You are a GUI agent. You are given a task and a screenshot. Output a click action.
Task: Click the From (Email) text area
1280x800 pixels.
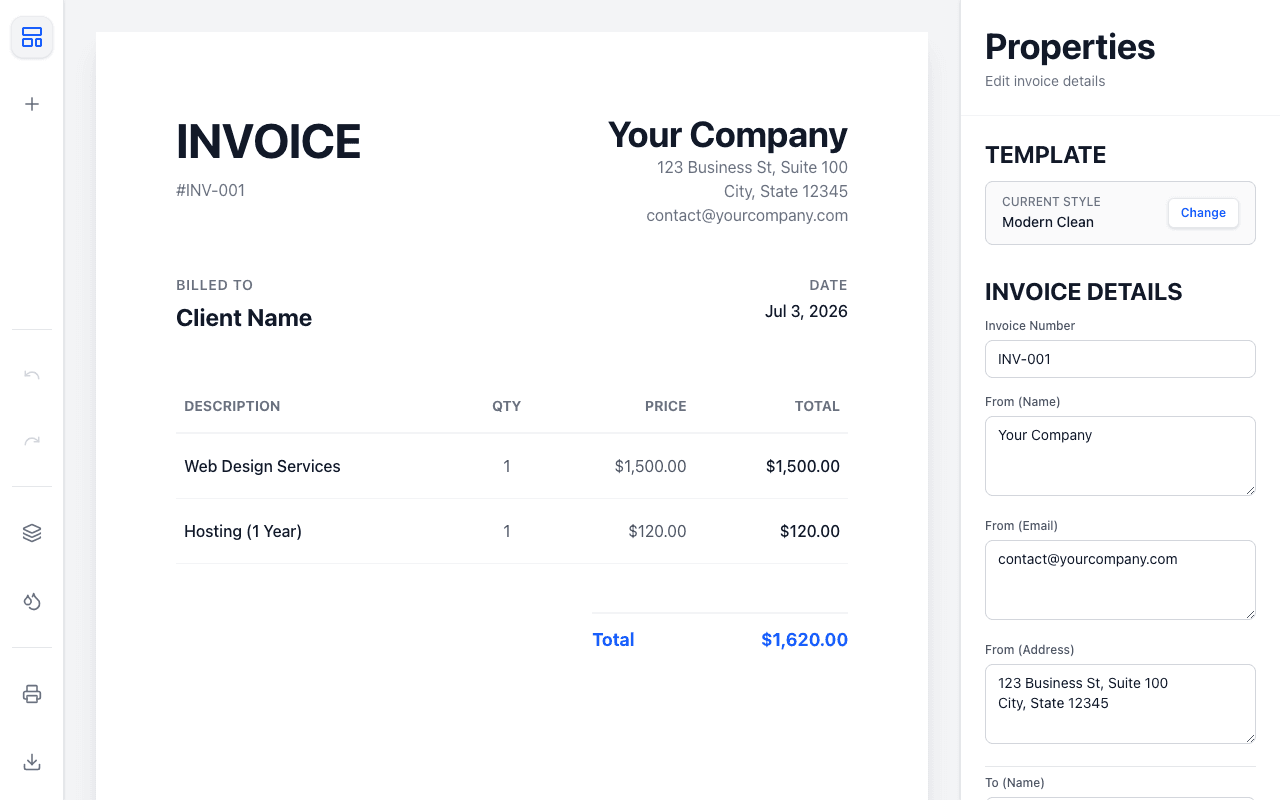pyautogui.click(x=1120, y=580)
